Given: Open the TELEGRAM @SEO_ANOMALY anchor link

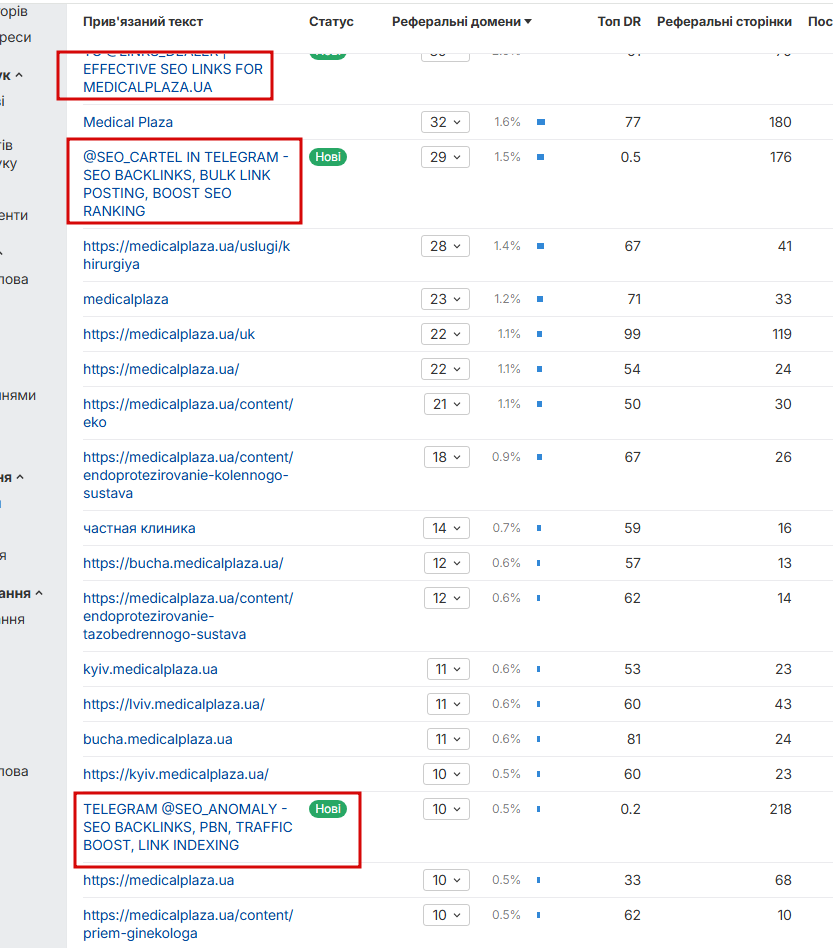Looking at the screenshot, I should coord(188,827).
